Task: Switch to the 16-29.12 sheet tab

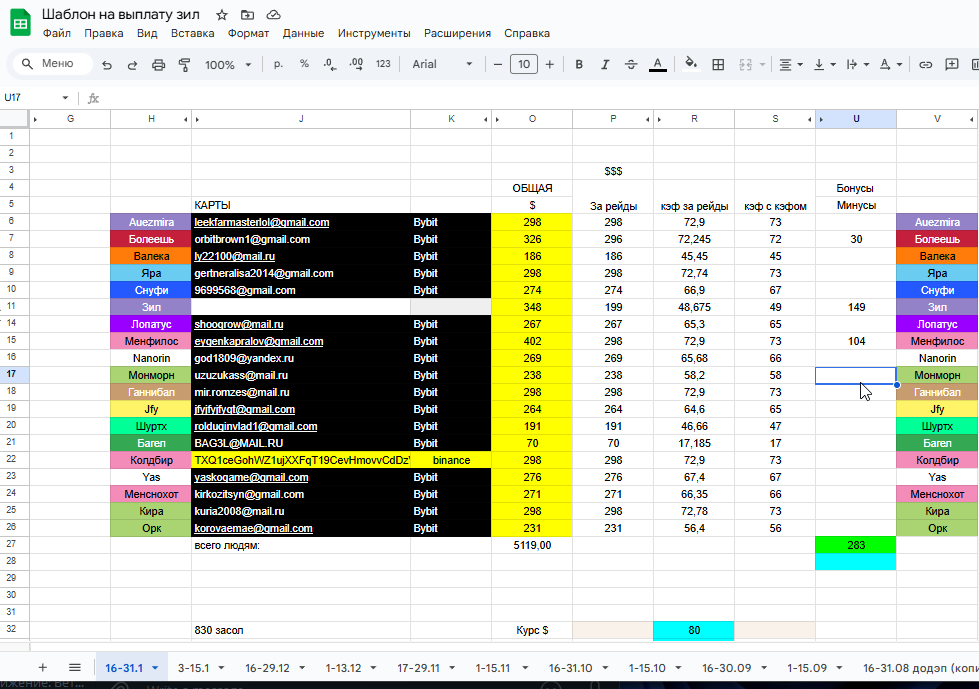Action: coord(267,668)
